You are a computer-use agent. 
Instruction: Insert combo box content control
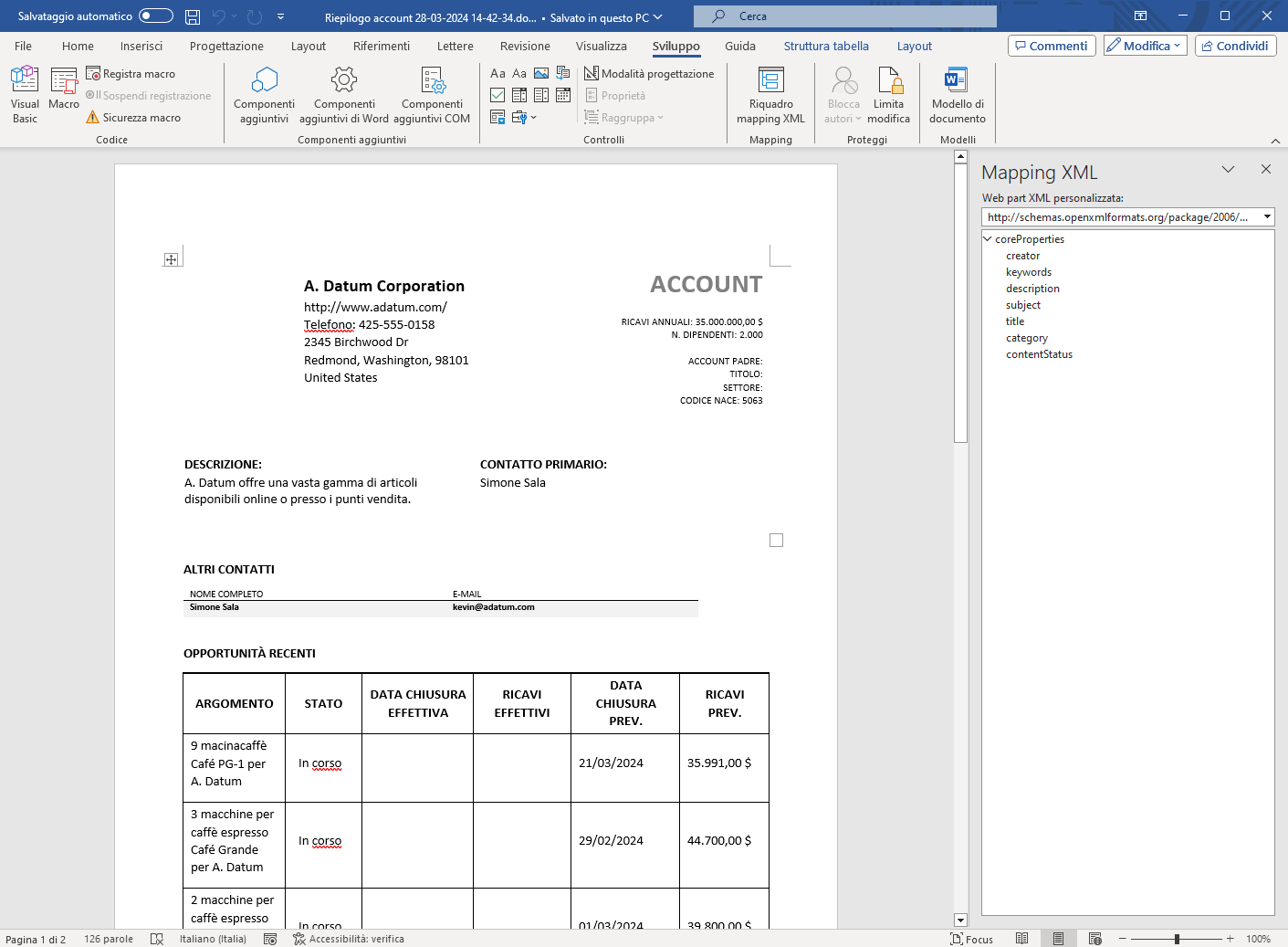[x=519, y=95]
